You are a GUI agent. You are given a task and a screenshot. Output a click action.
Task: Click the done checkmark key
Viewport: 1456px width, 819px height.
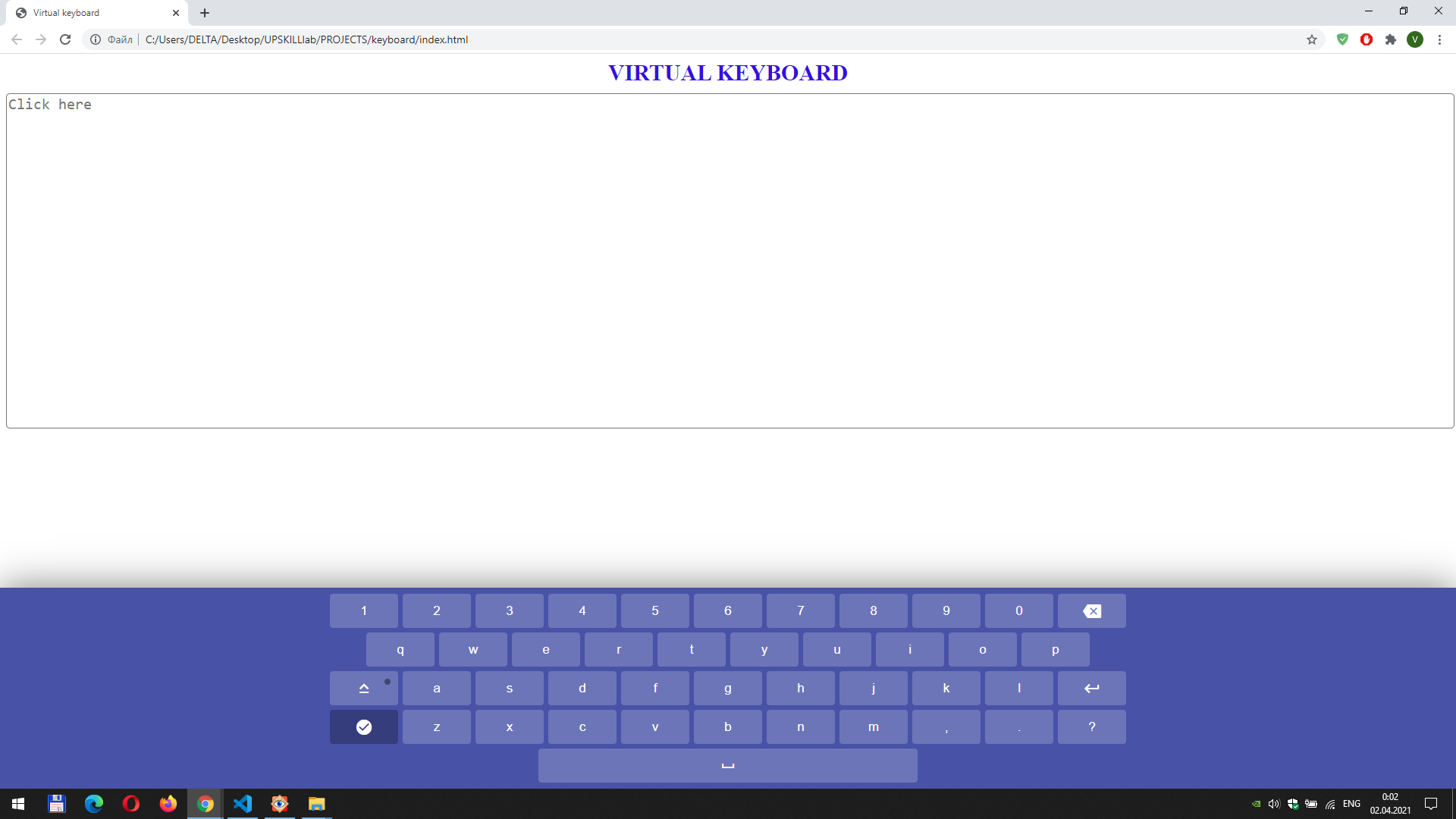(364, 726)
